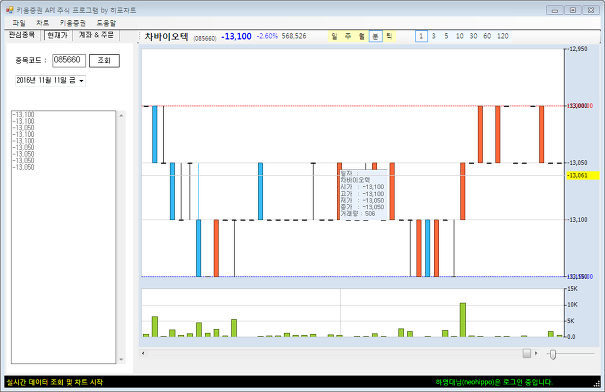Click the 조회 lookup button
The width and height of the screenshot is (605, 392).
(x=104, y=60)
